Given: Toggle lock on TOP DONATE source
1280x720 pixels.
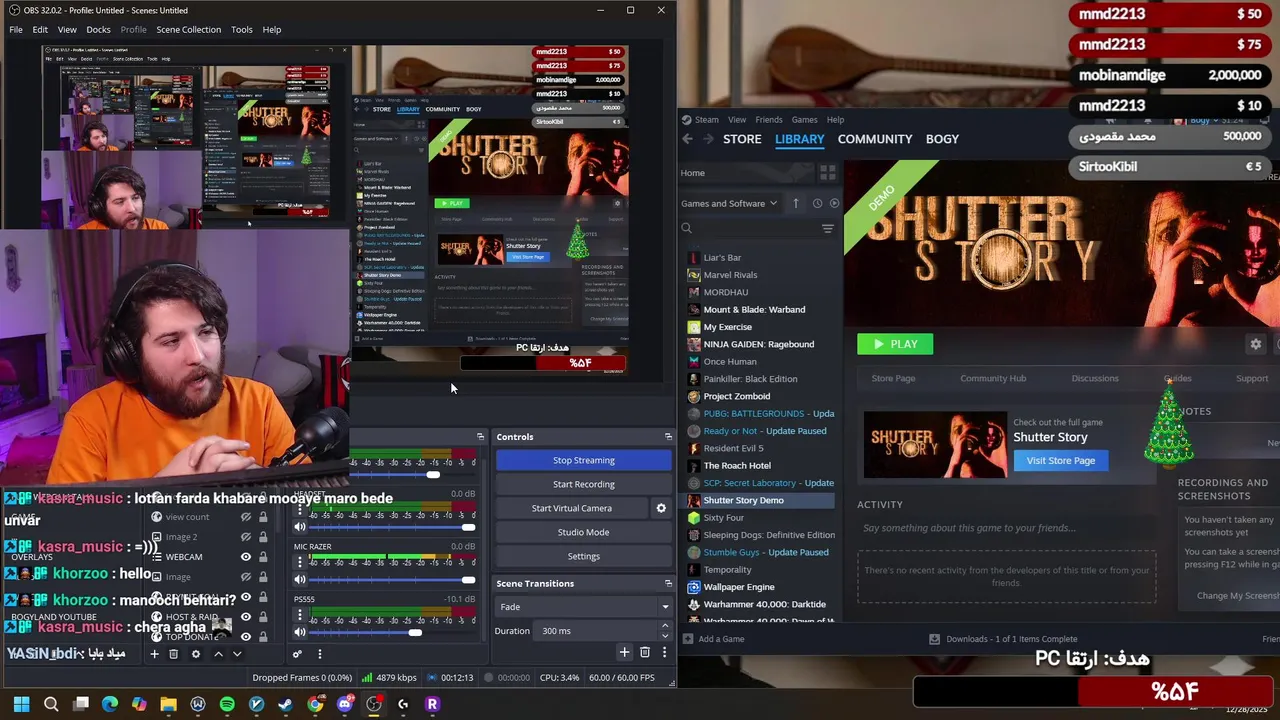Looking at the screenshot, I should pos(263,637).
